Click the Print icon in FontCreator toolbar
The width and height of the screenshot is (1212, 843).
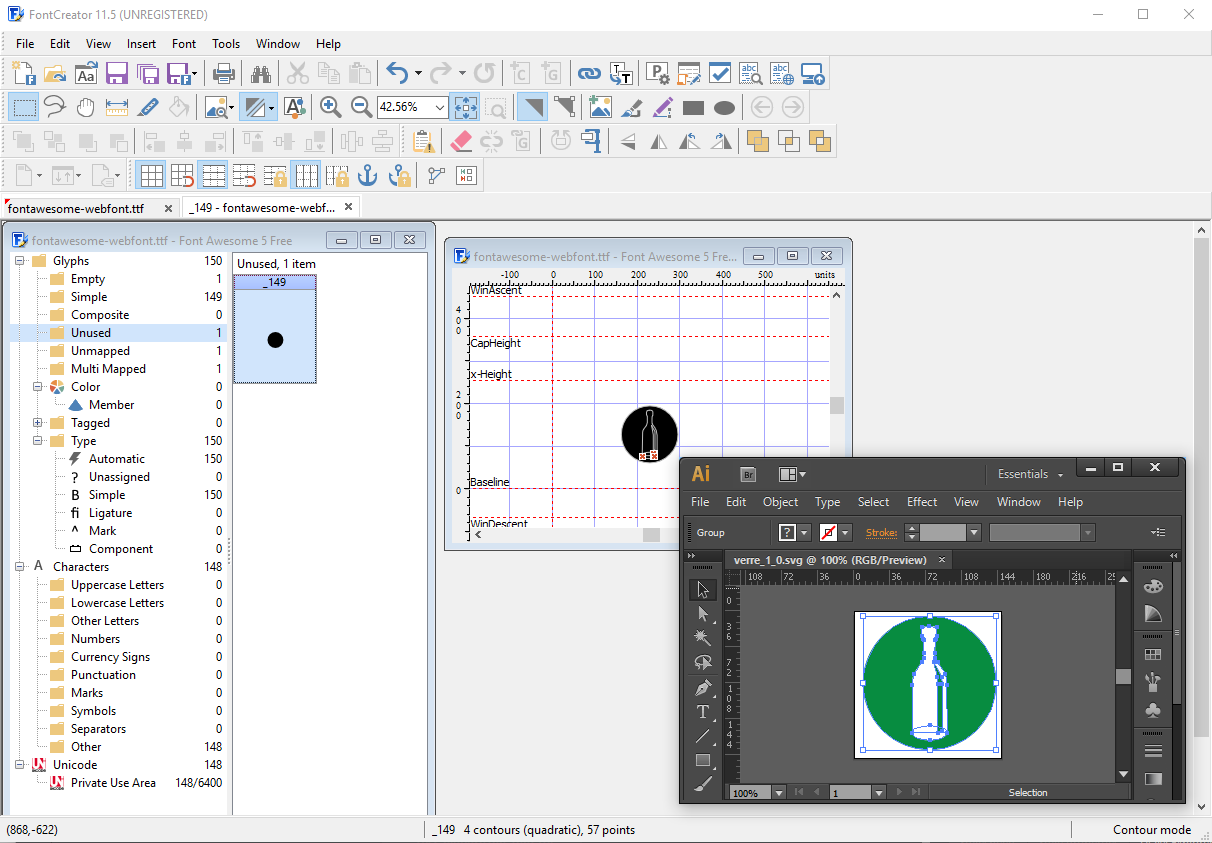click(x=224, y=73)
